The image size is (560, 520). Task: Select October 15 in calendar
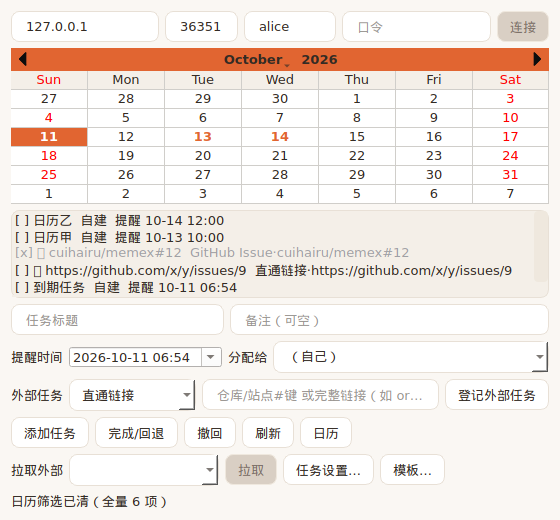pos(357,137)
